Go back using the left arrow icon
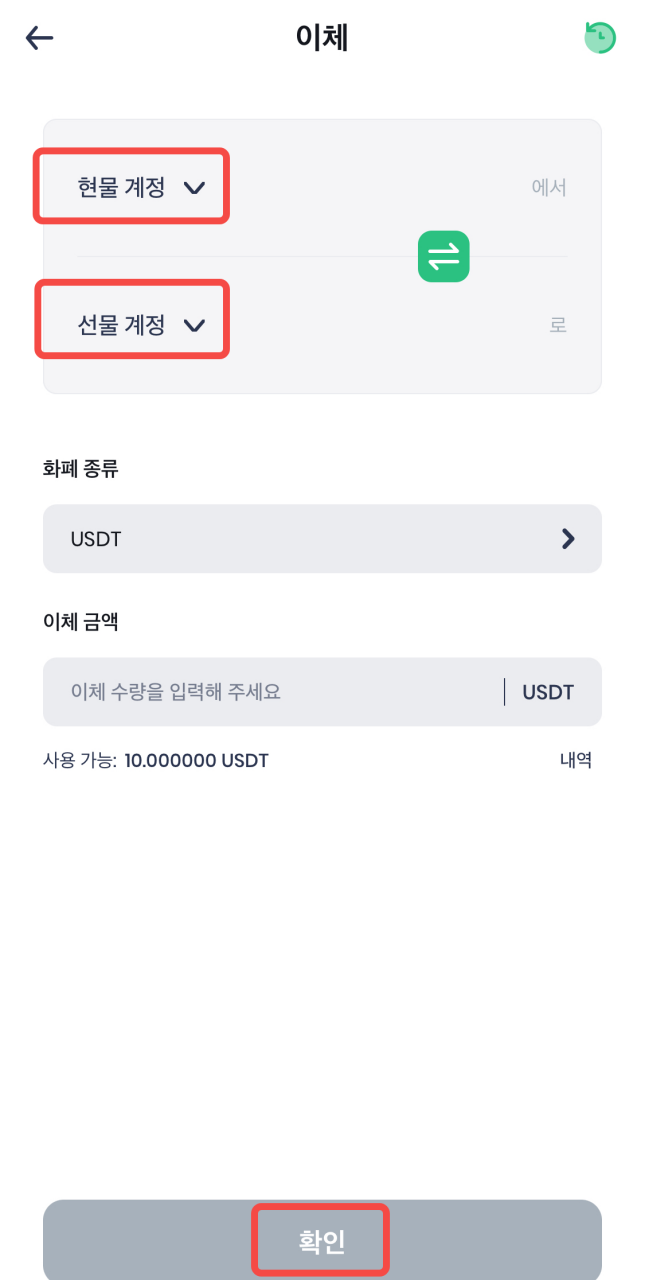The height and width of the screenshot is (1280, 645). click(39, 38)
